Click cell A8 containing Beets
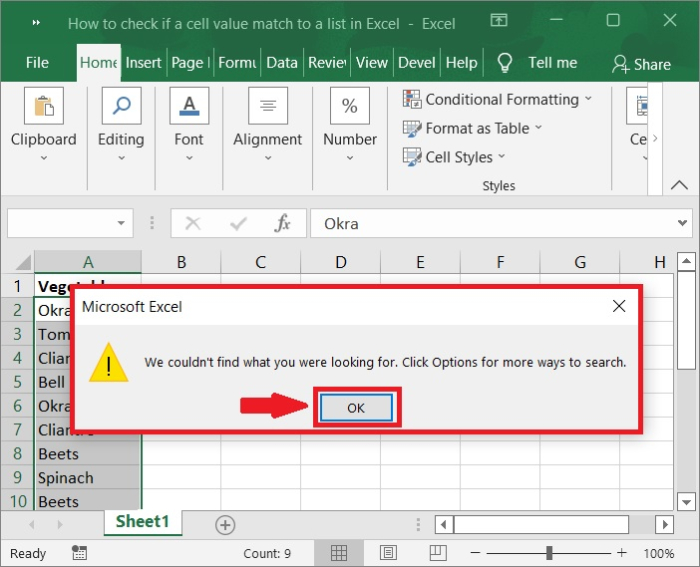Image resolution: width=700 pixels, height=567 pixels. tap(88, 454)
